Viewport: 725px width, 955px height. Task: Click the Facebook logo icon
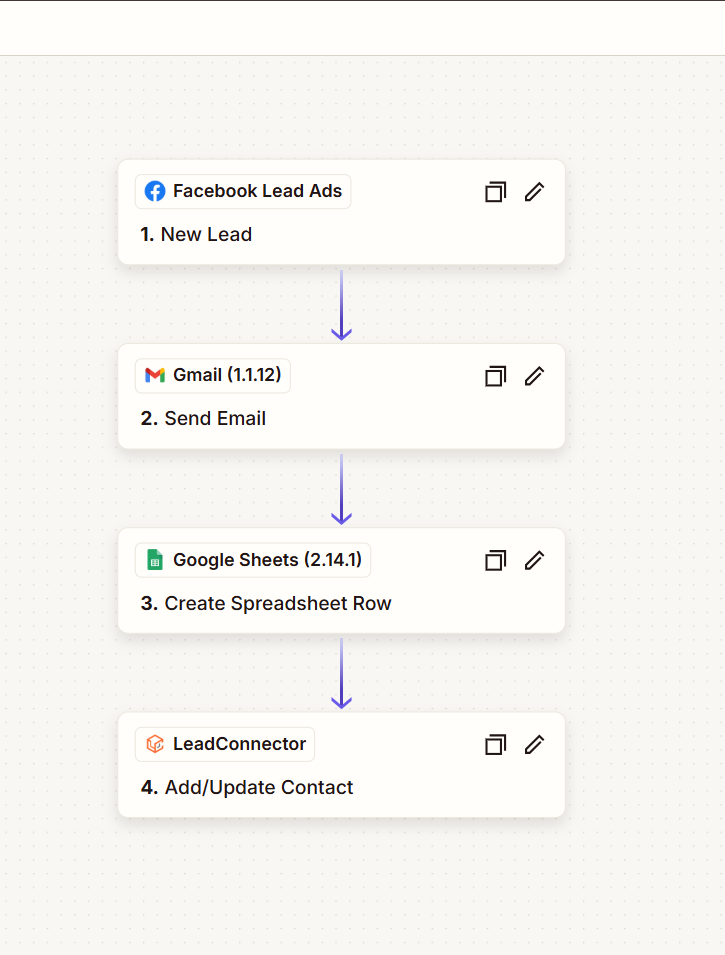point(155,191)
